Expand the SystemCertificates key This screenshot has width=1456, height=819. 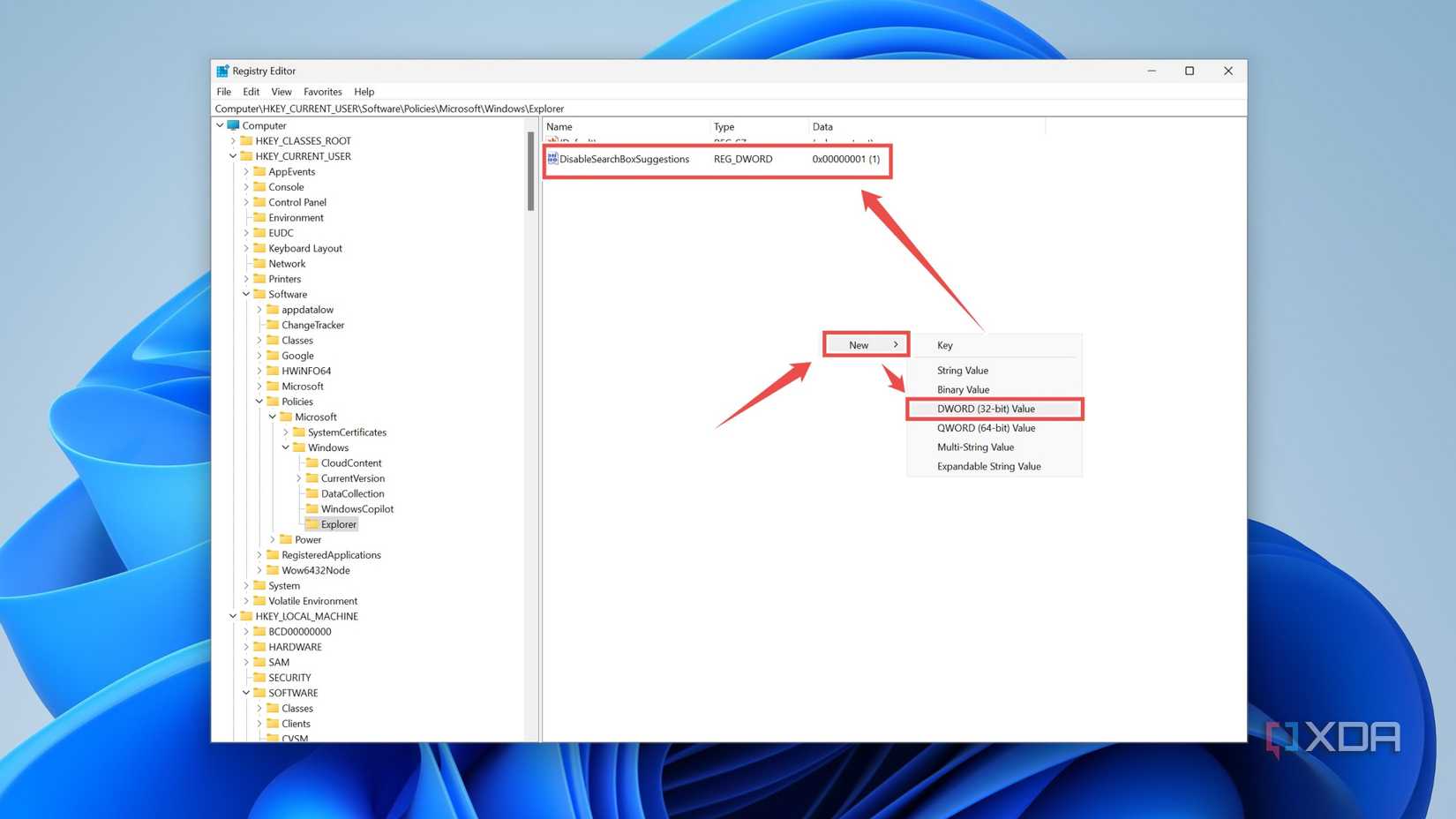pos(285,432)
